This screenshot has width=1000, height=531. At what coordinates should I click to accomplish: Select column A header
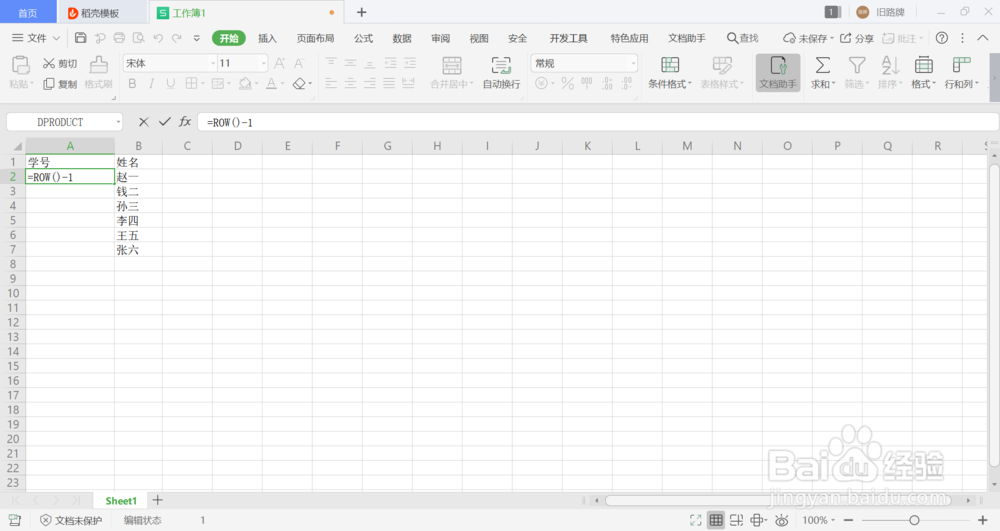70,146
